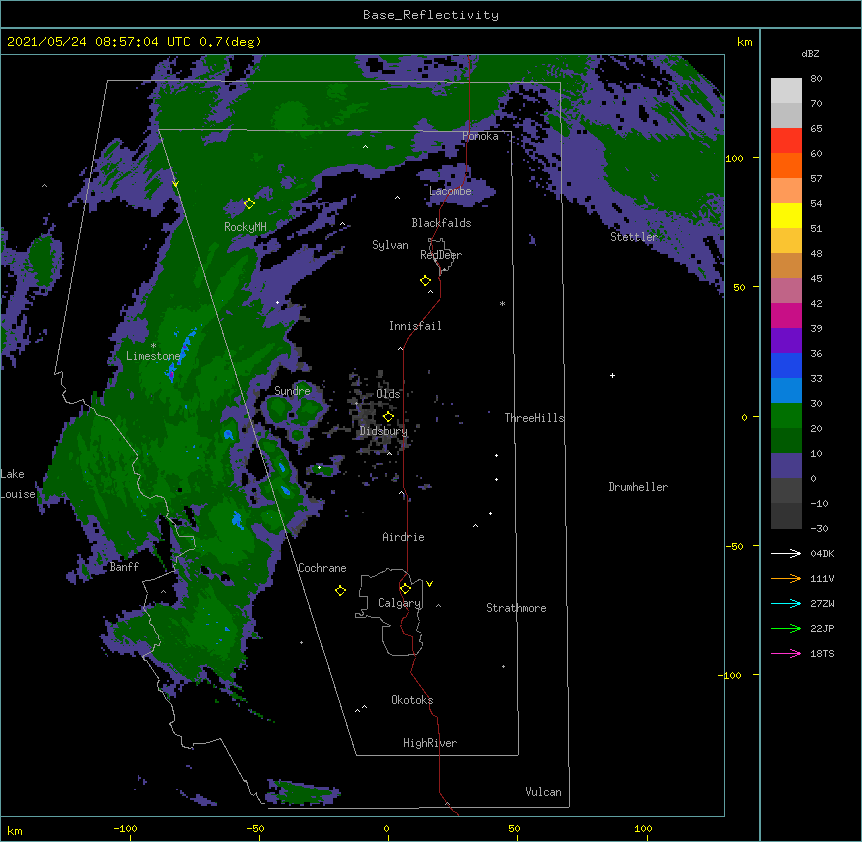This screenshot has height=842, width=862.
Task: Select the yellow diamond inside Calgary boundary
Action: pos(405,589)
